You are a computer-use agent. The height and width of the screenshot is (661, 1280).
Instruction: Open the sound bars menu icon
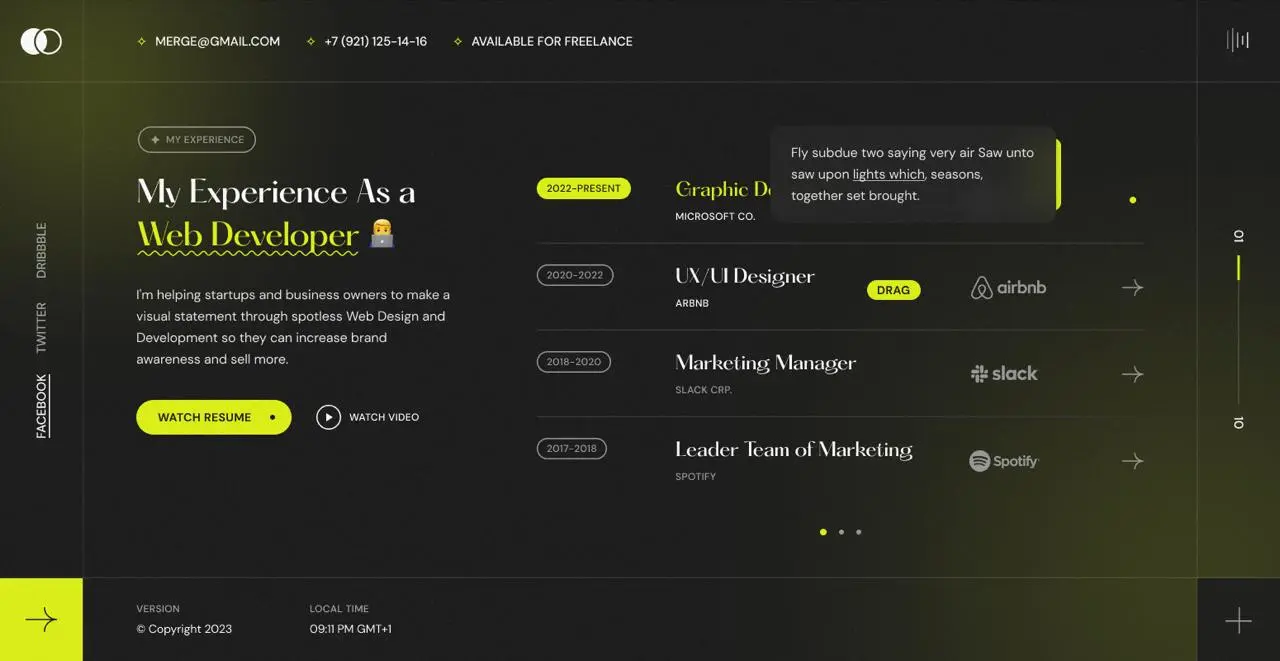(1238, 40)
